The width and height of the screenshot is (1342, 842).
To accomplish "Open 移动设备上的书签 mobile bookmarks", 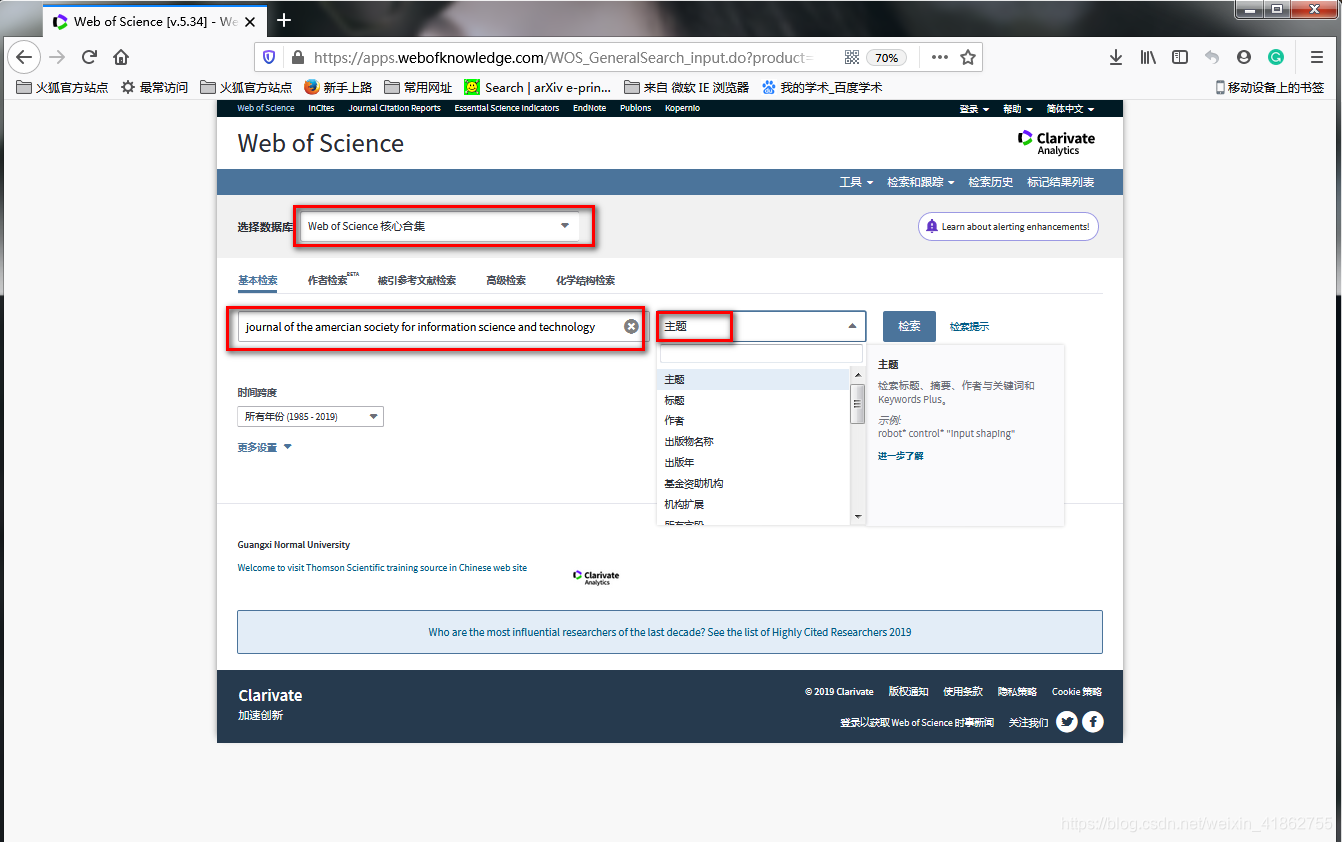I will pyautogui.click(x=1270, y=87).
